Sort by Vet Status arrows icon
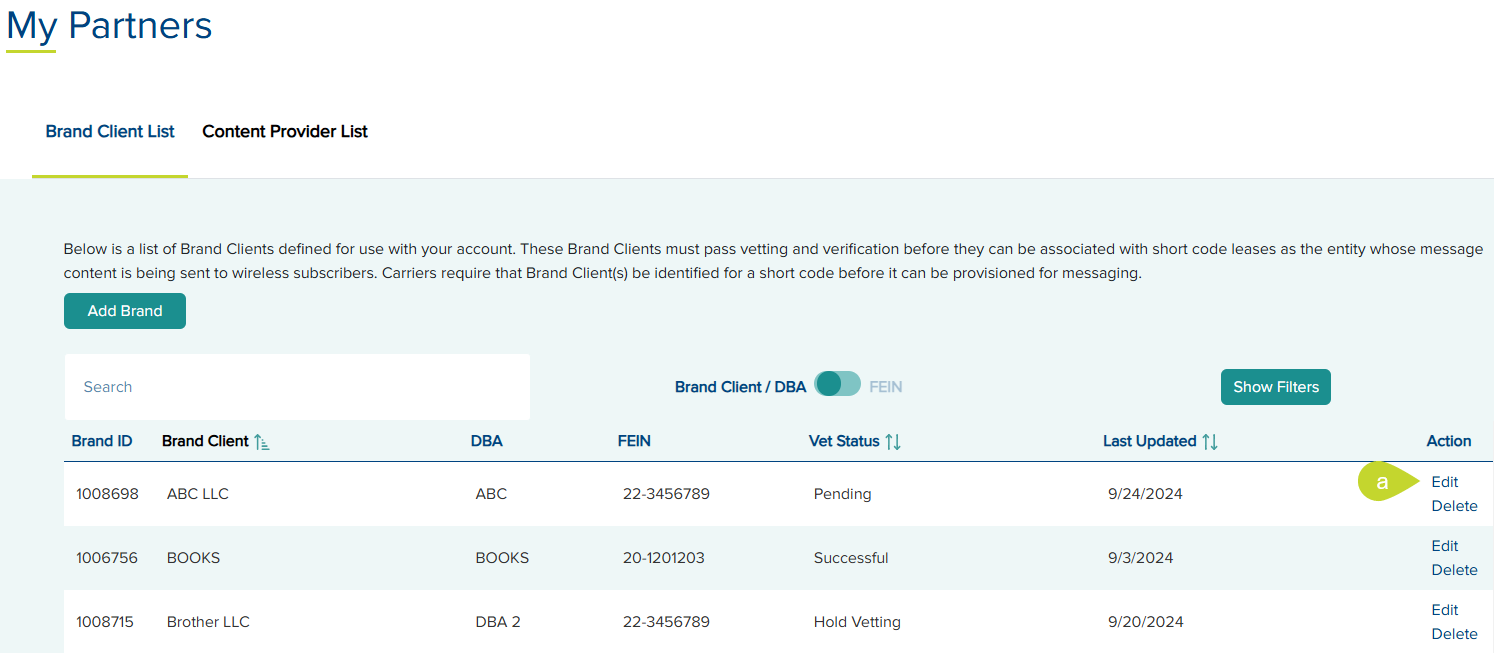This screenshot has height=653, width=1494. pos(893,442)
